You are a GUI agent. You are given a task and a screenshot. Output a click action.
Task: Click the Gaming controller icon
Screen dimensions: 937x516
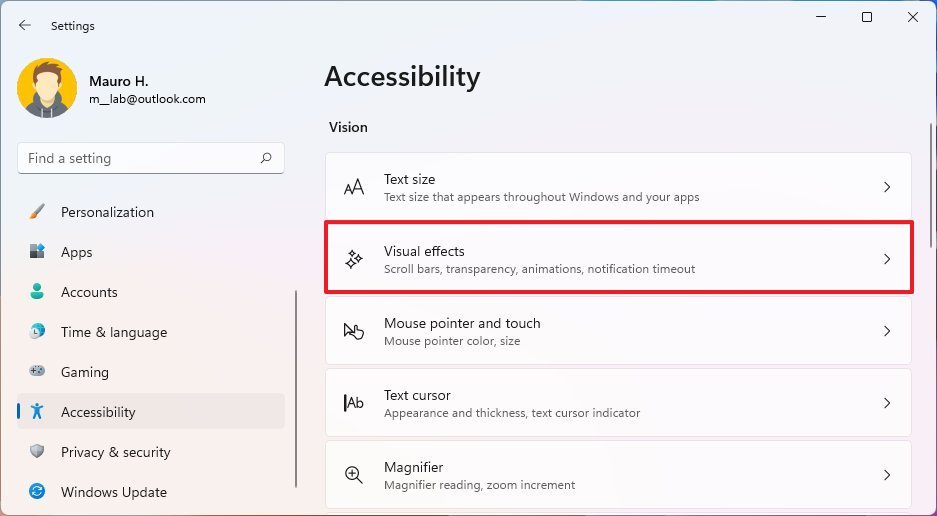pos(37,371)
